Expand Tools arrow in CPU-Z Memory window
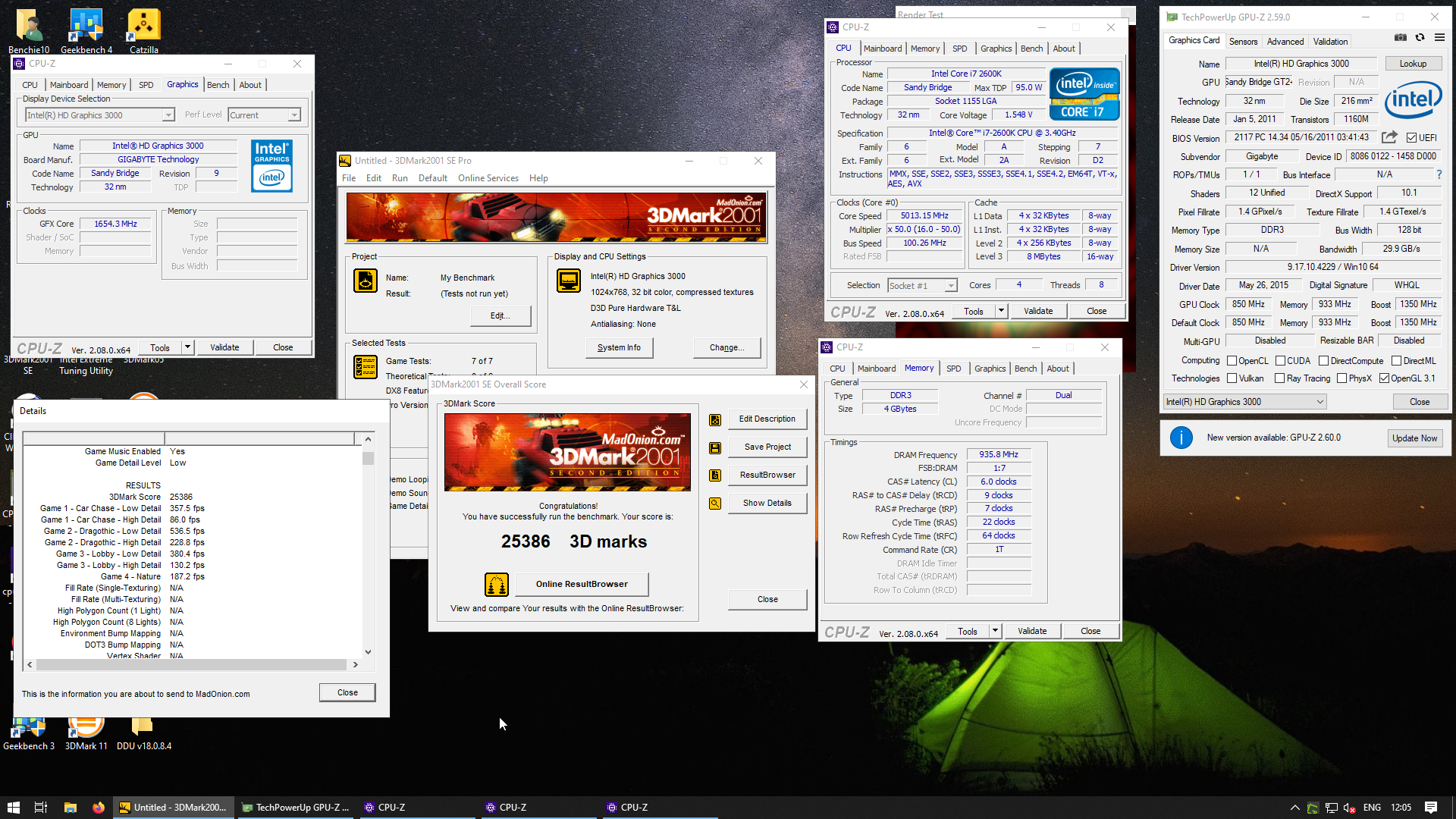The width and height of the screenshot is (1456, 819). pos(995,631)
